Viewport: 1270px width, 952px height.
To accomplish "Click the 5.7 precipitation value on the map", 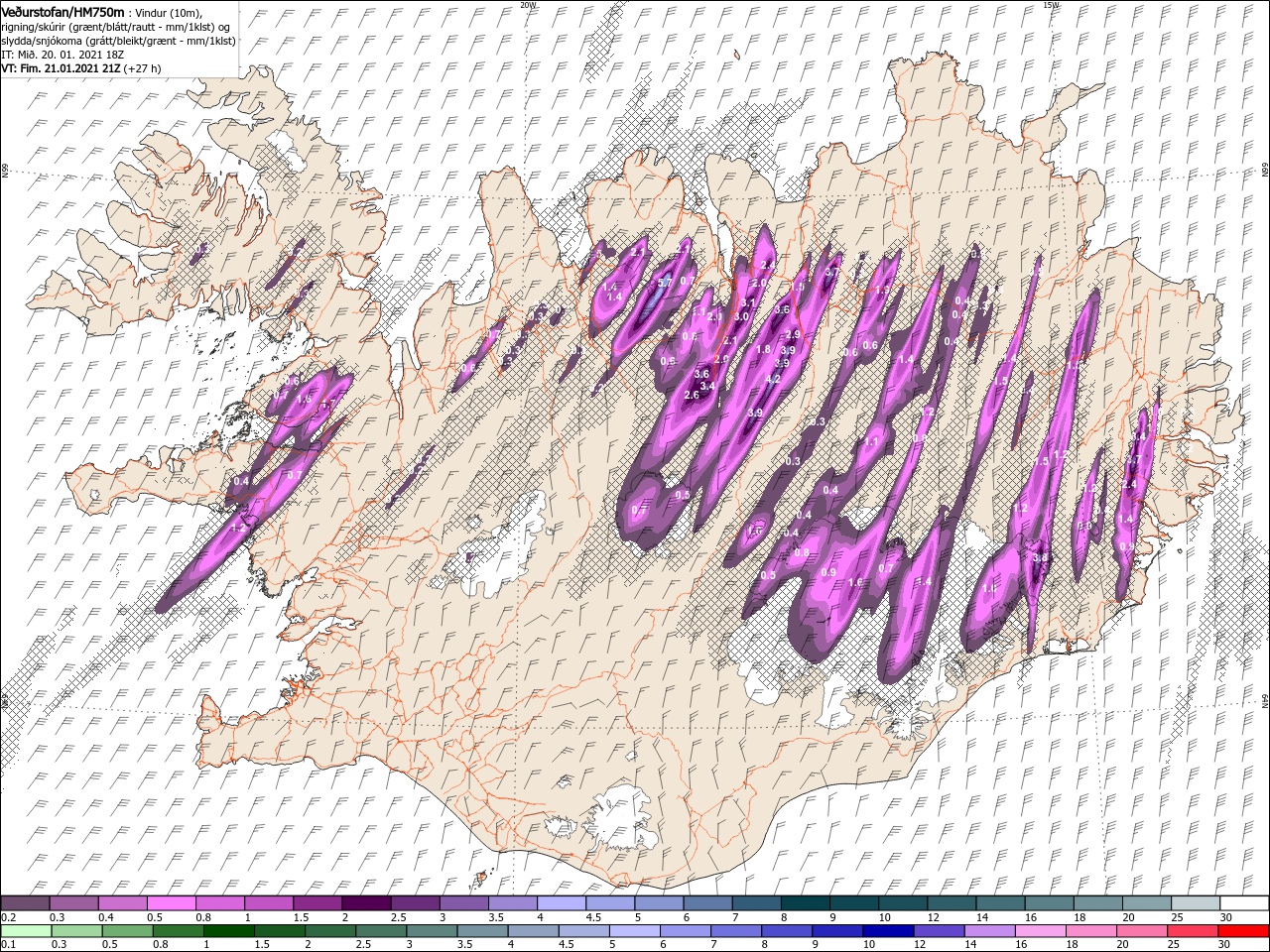I will [665, 283].
